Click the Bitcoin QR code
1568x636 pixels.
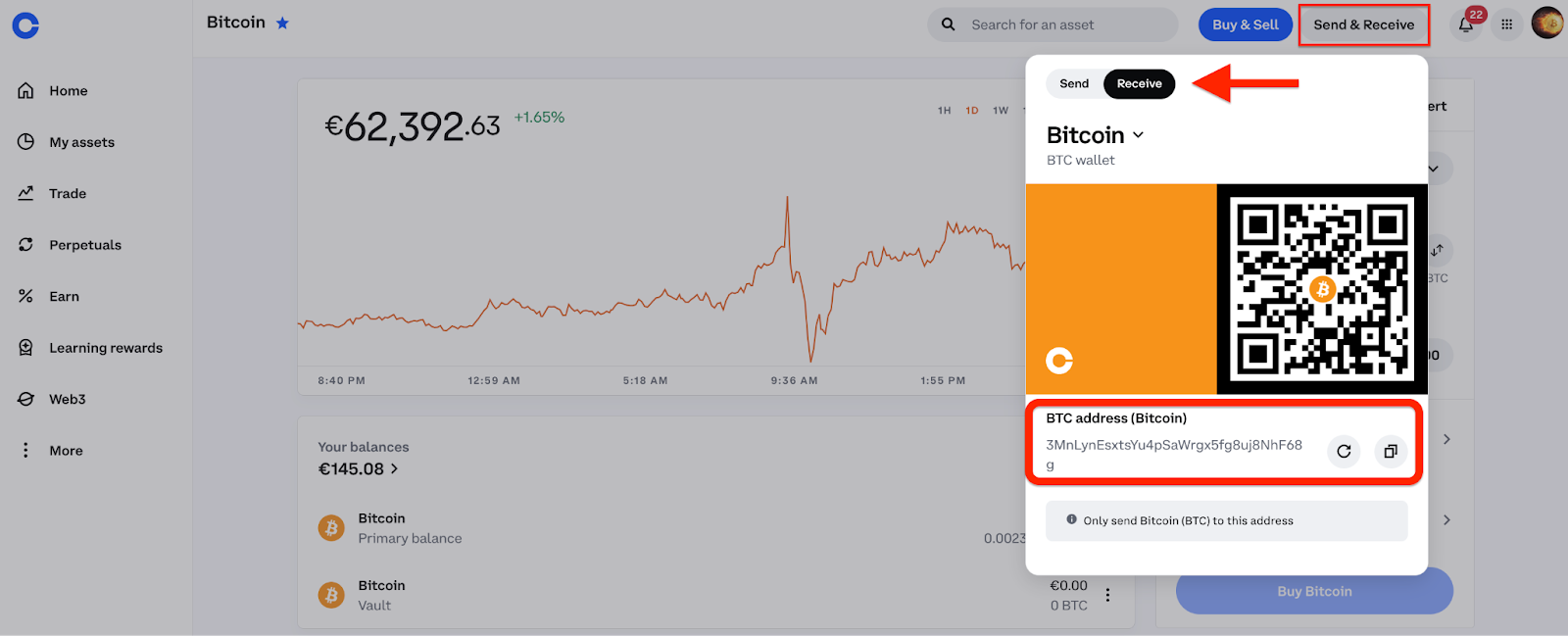(1322, 289)
